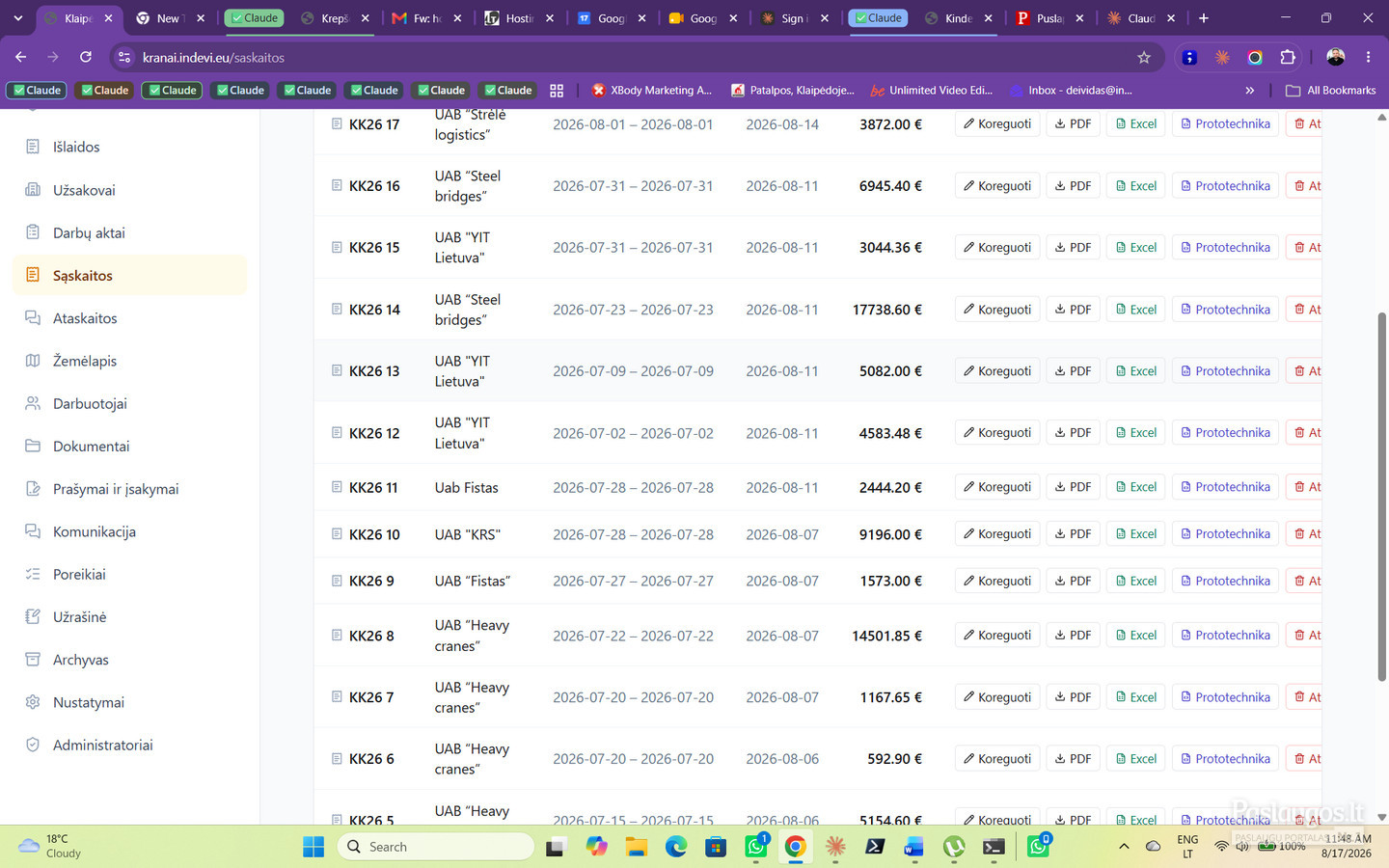Click Prototechnika for invoice KK26 6
The width and height of the screenshot is (1389, 868).
tap(1225, 759)
